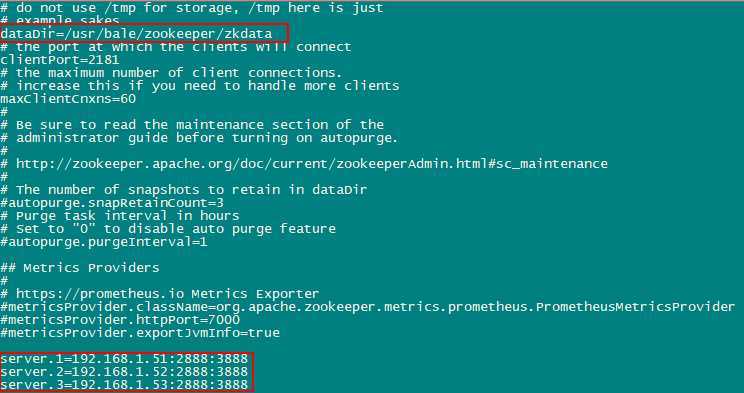Image resolution: width=744 pixels, height=393 pixels.
Task: Place cursor on server.1 address line
Action: point(124,359)
